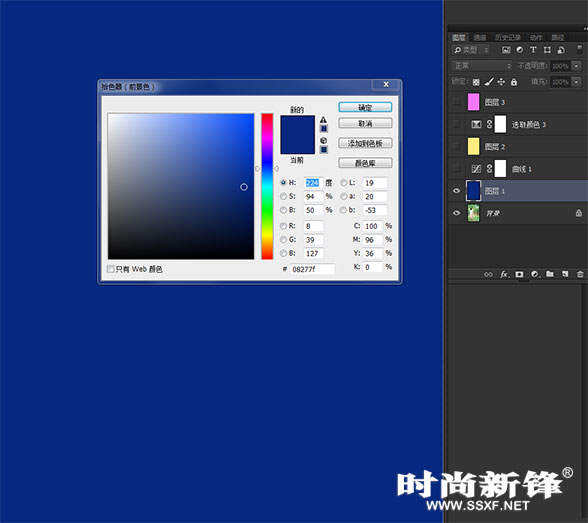
Task: Switch to 通道 channels tab
Action: click(x=480, y=37)
